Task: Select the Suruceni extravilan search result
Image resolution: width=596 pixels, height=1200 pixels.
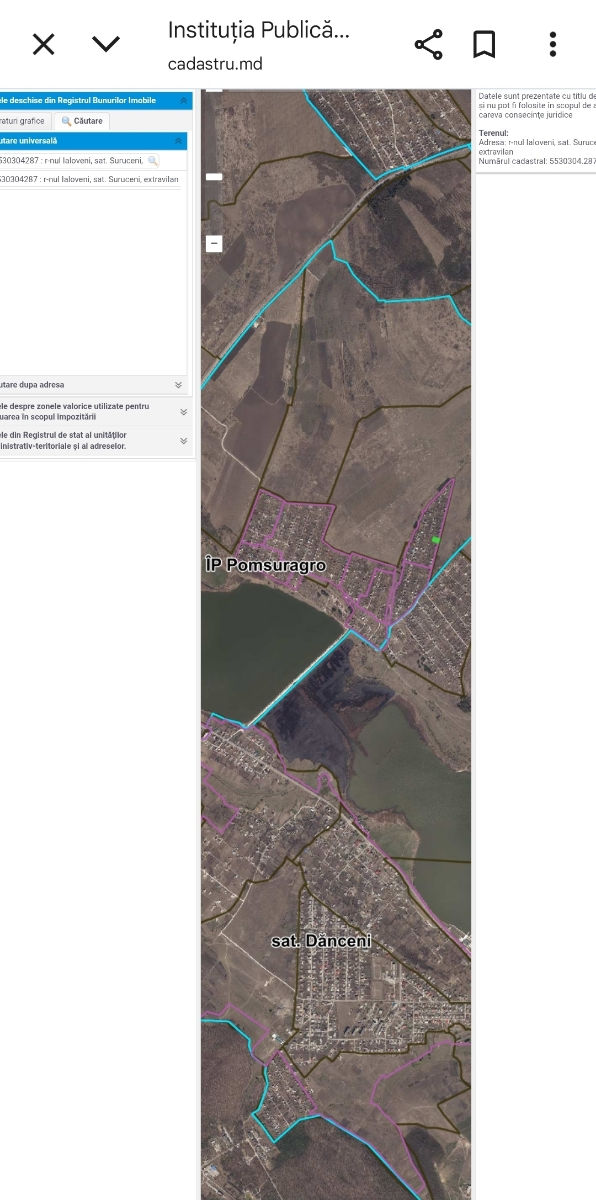Action: pos(90,179)
